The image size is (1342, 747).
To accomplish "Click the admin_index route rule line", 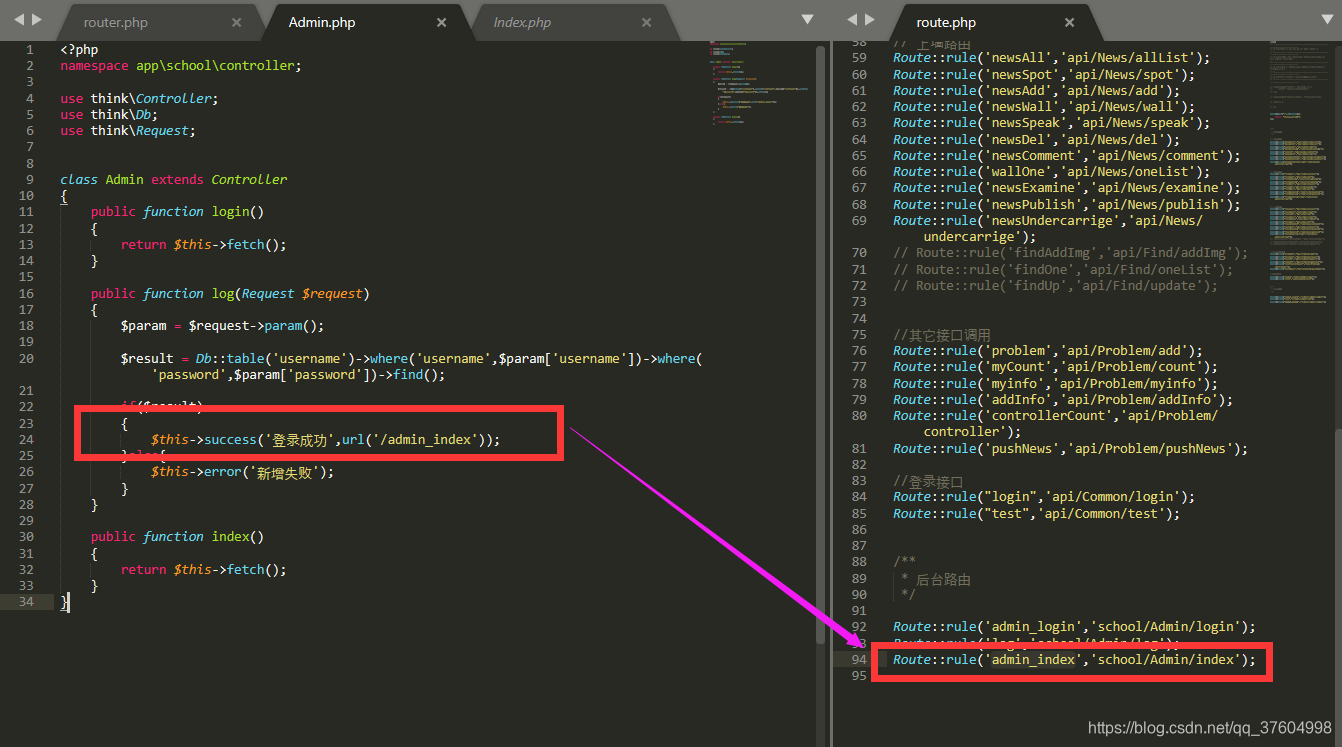I will click(x=1074, y=659).
